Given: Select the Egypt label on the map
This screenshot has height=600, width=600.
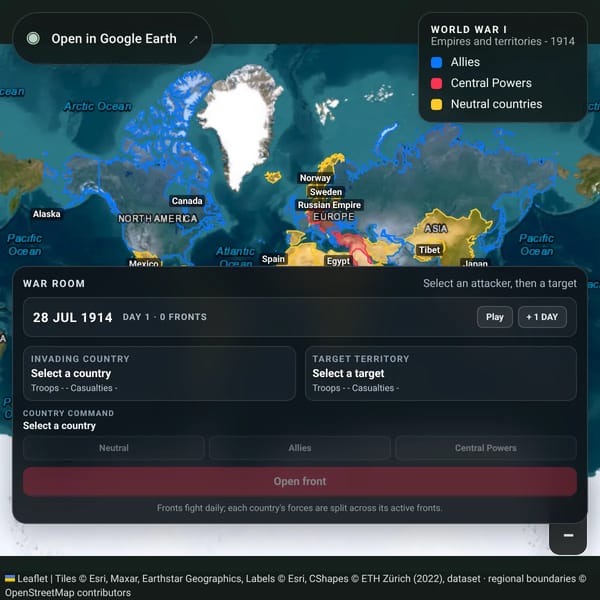Looking at the screenshot, I should click(338, 261).
